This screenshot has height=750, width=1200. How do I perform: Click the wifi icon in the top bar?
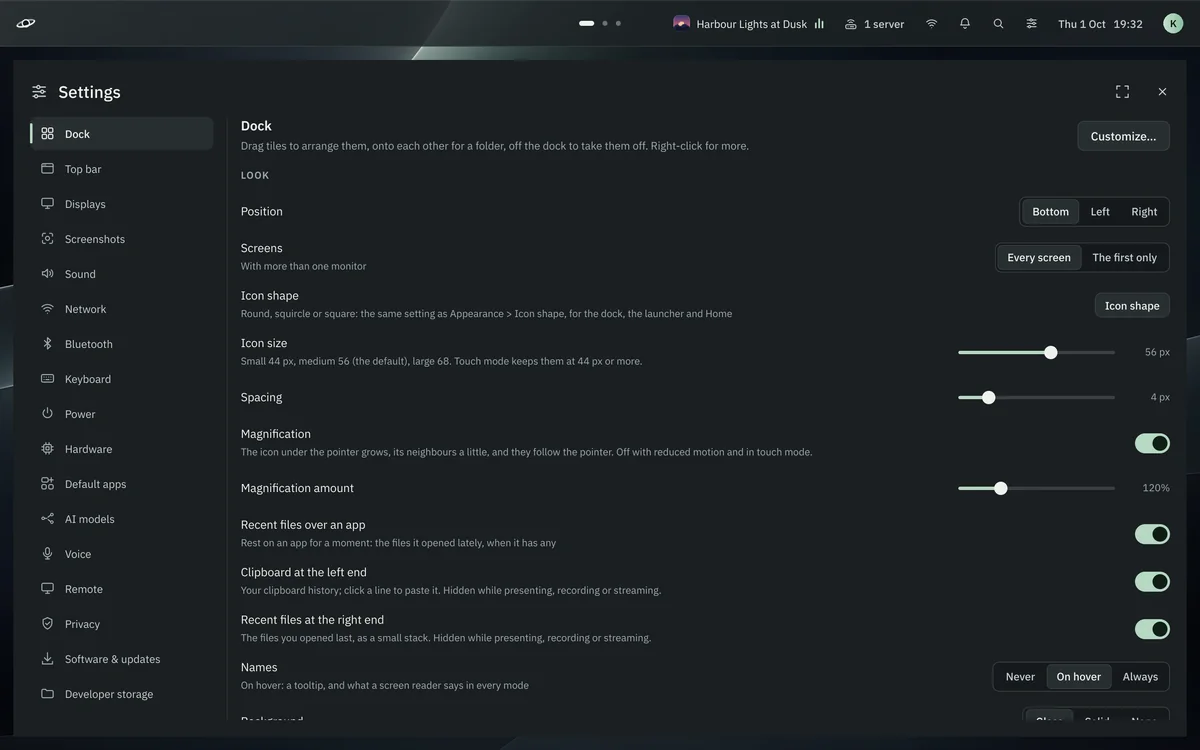(x=931, y=24)
